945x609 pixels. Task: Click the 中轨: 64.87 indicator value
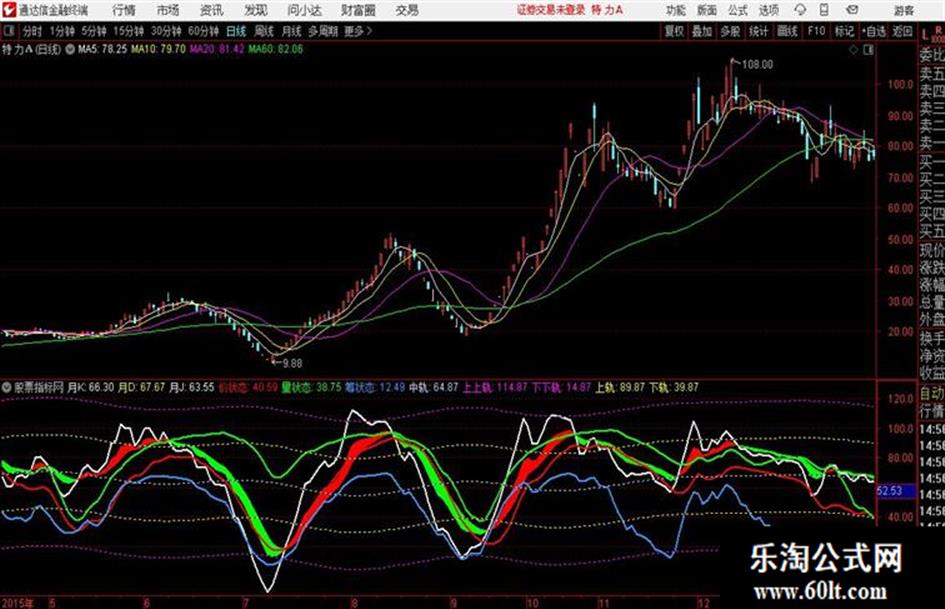click(433, 388)
